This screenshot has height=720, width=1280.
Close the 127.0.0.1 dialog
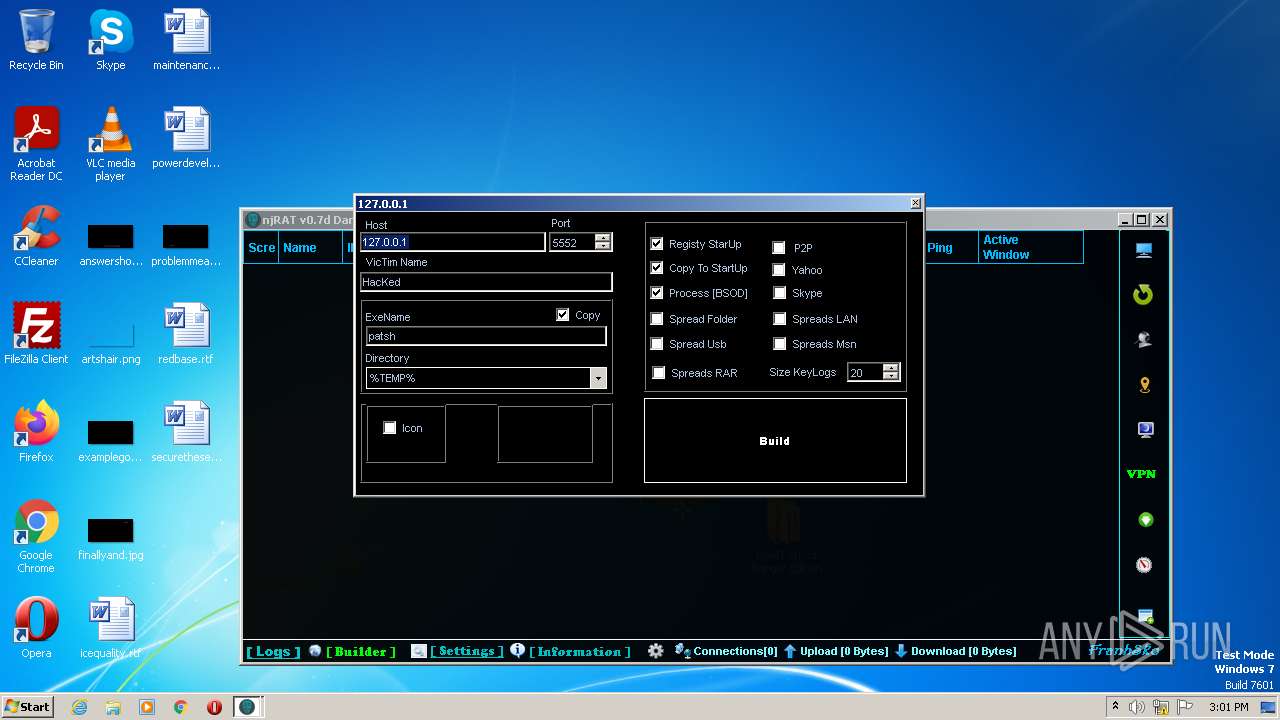tap(915, 203)
